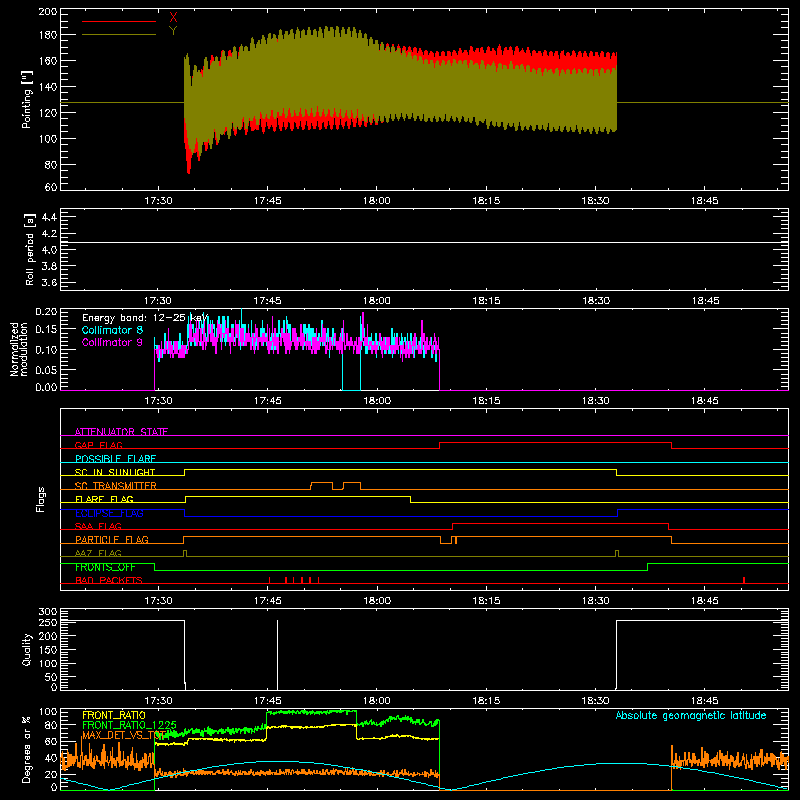Click '17:45' under the Roll period plot
The width and height of the screenshot is (800, 800).
click(x=267, y=301)
